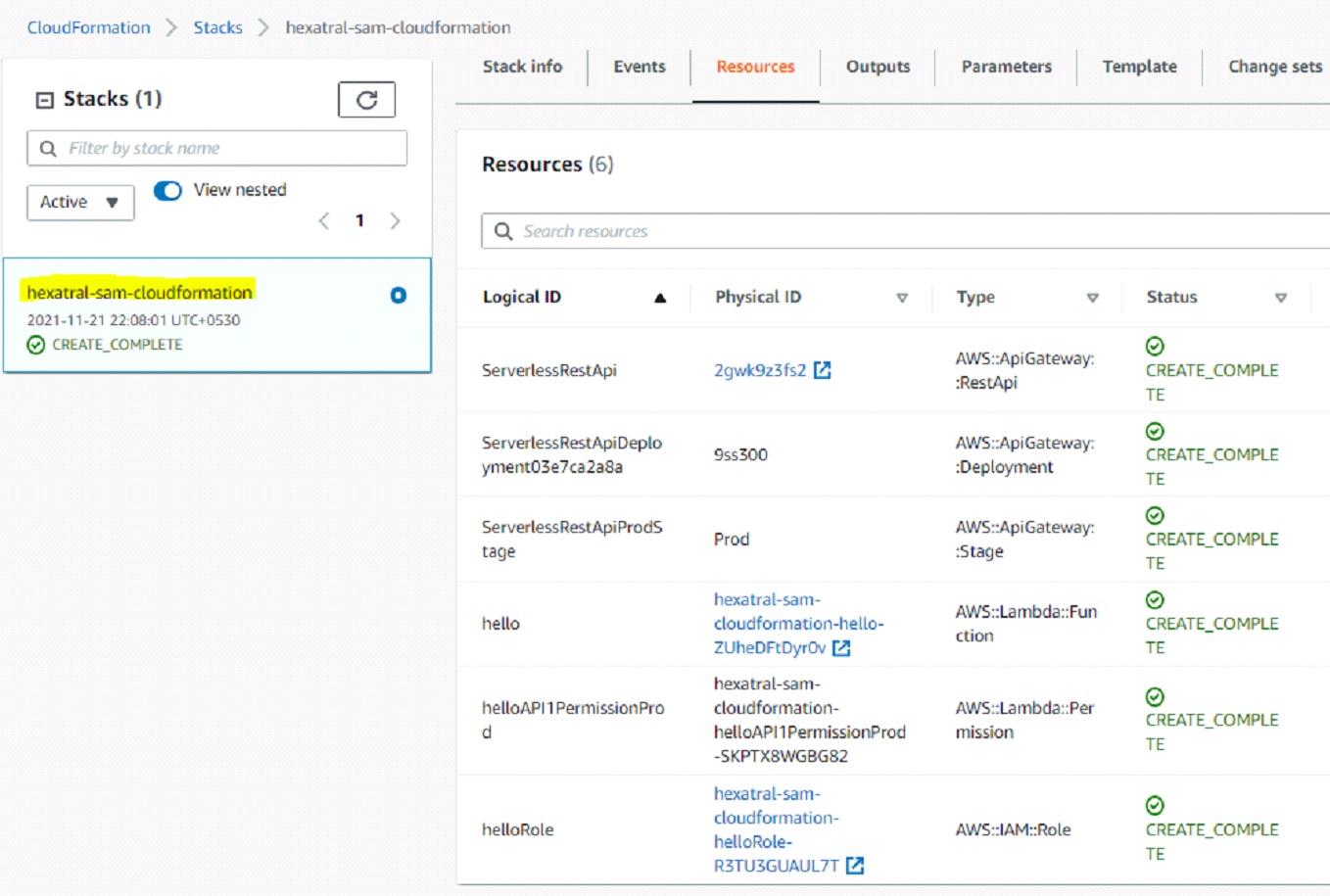Open external link icon next to 2gwk9z3fs2
This screenshot has width=1330, height=896.
pyautogui.click(x=823, y=370)
